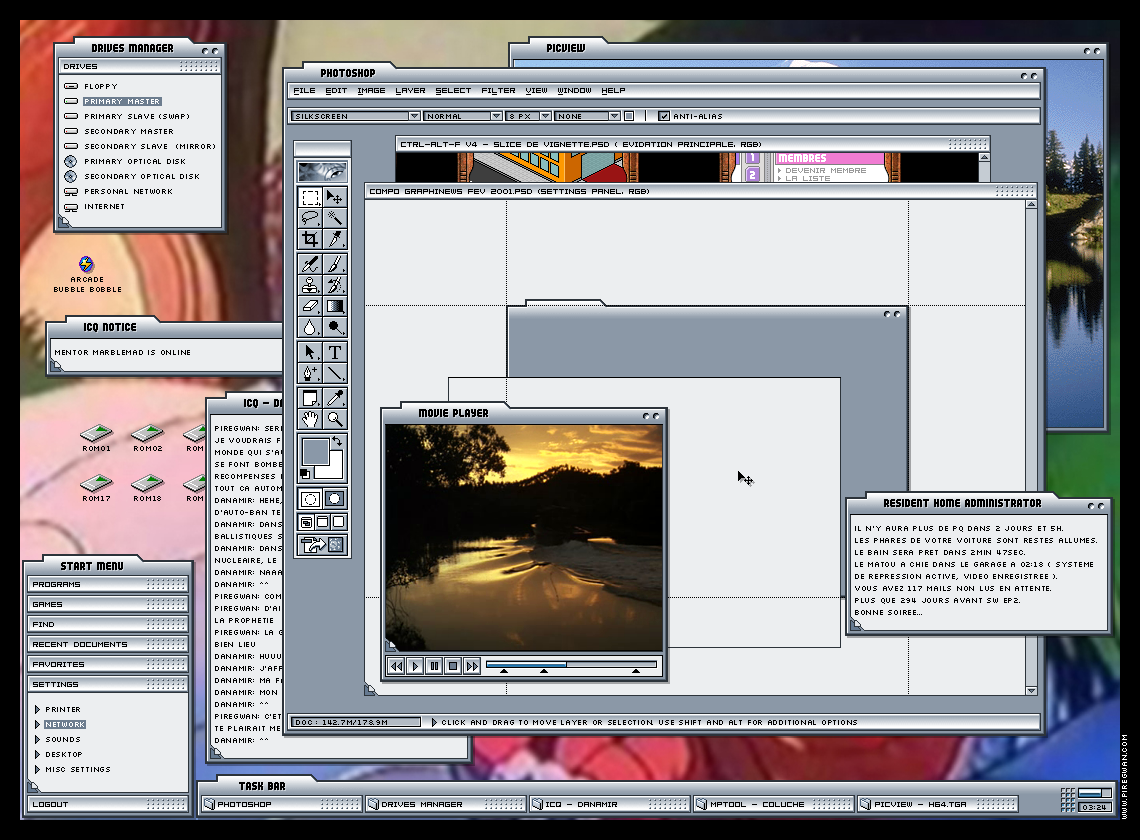Open the ROM01 desktop icon
This screenshot has width=1140, height=840.
tap(96, 439)
